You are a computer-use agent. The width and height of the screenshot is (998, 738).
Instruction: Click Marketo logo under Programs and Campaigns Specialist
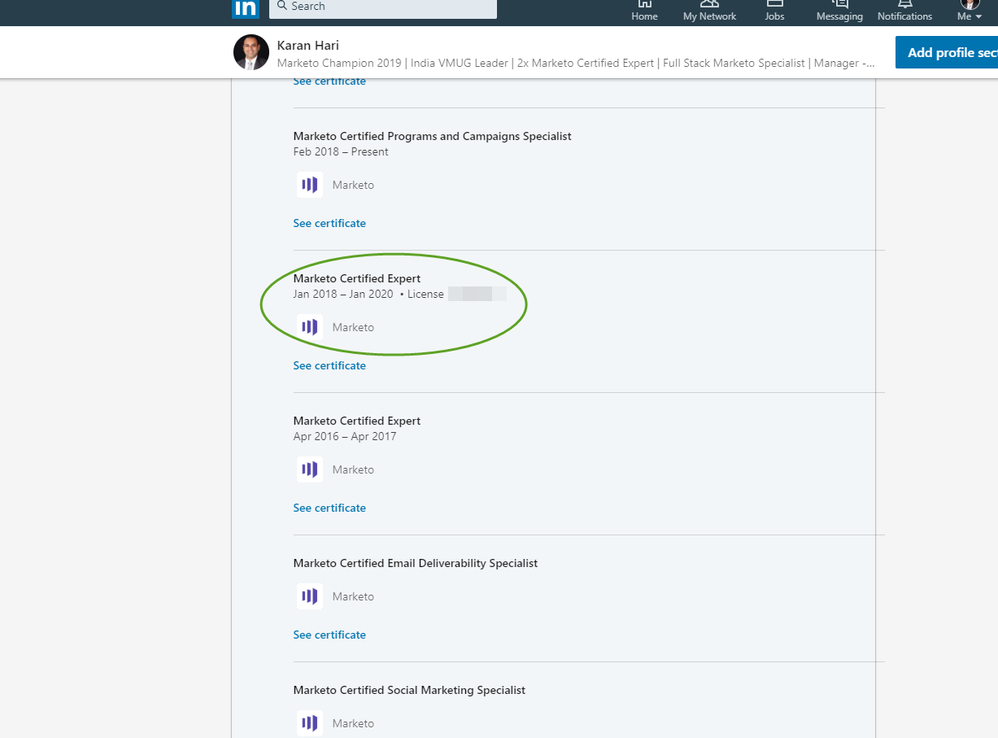(x=310, y=185)
